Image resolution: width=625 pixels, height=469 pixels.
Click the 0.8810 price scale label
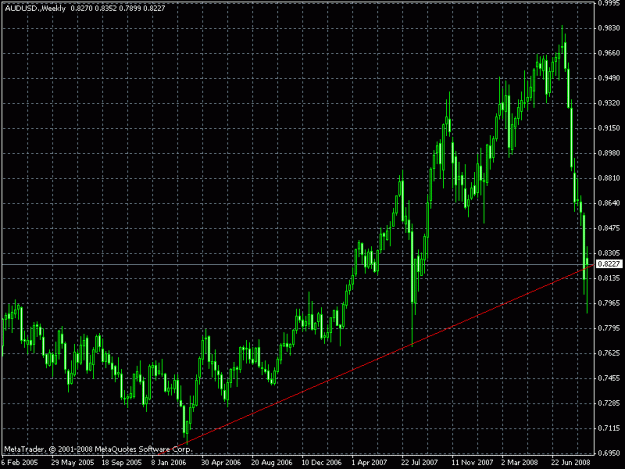click(609, 178)
